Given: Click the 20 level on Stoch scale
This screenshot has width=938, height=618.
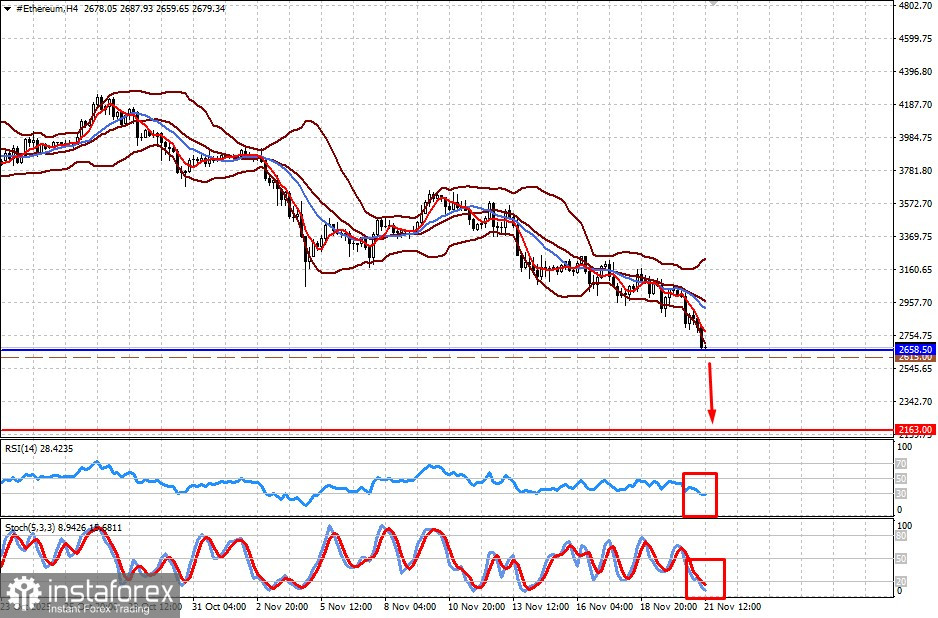Looking at the screenshot, I should point(902,582).
